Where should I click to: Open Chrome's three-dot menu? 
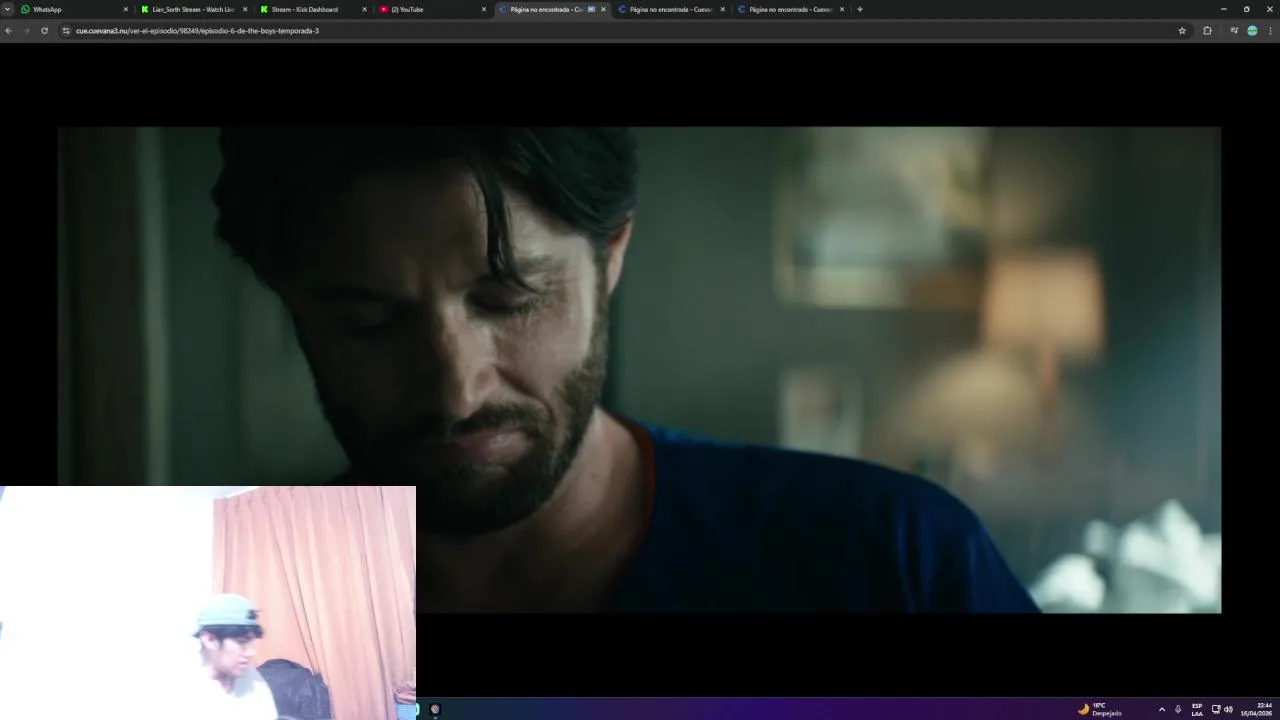pos(1271,31)
